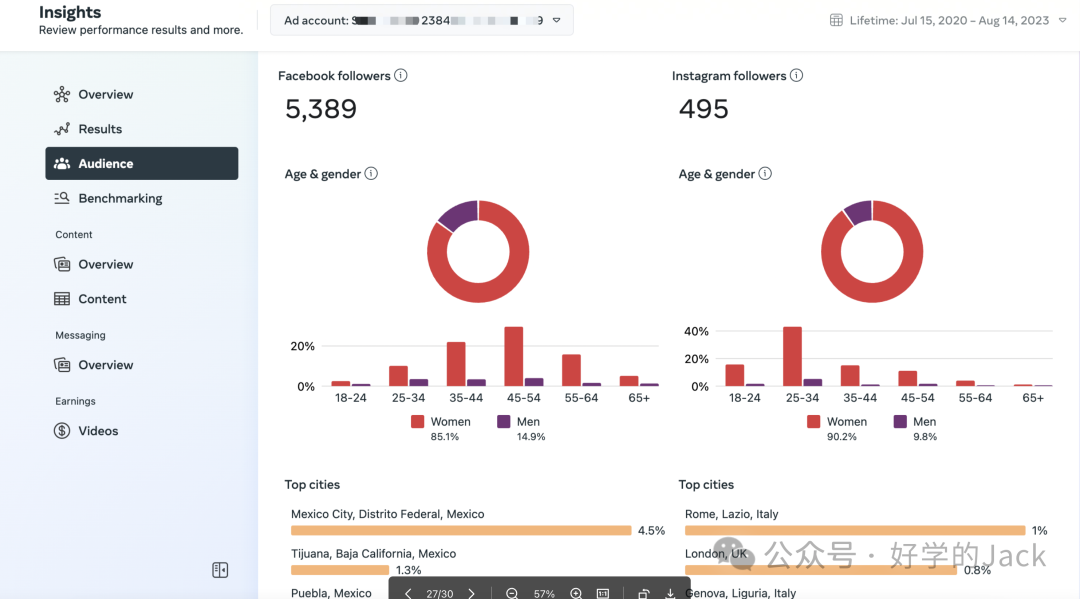Click 'Rome, Lazio, Italy' label
The width and height of the screenshot is (1080, 599).
point(731,514)
